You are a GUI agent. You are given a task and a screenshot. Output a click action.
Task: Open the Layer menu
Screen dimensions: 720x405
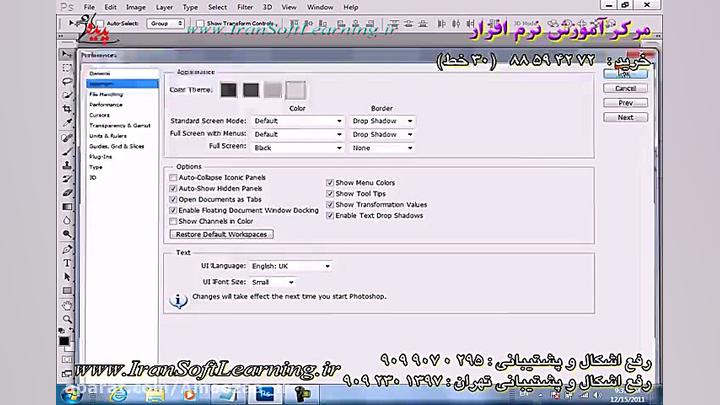164,7
